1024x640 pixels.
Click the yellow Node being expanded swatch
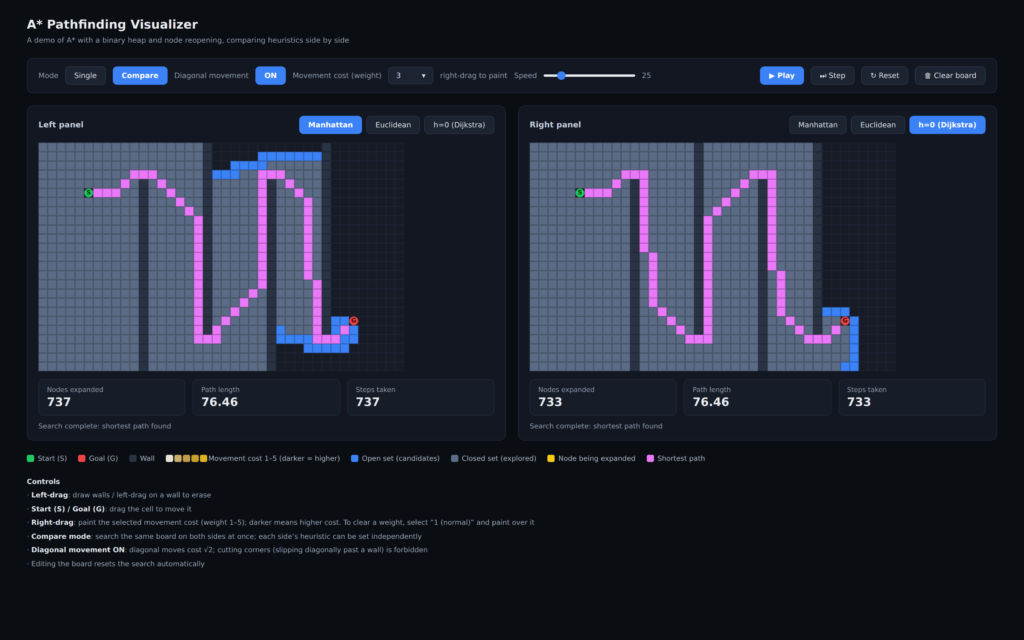(x=551, y=458)
